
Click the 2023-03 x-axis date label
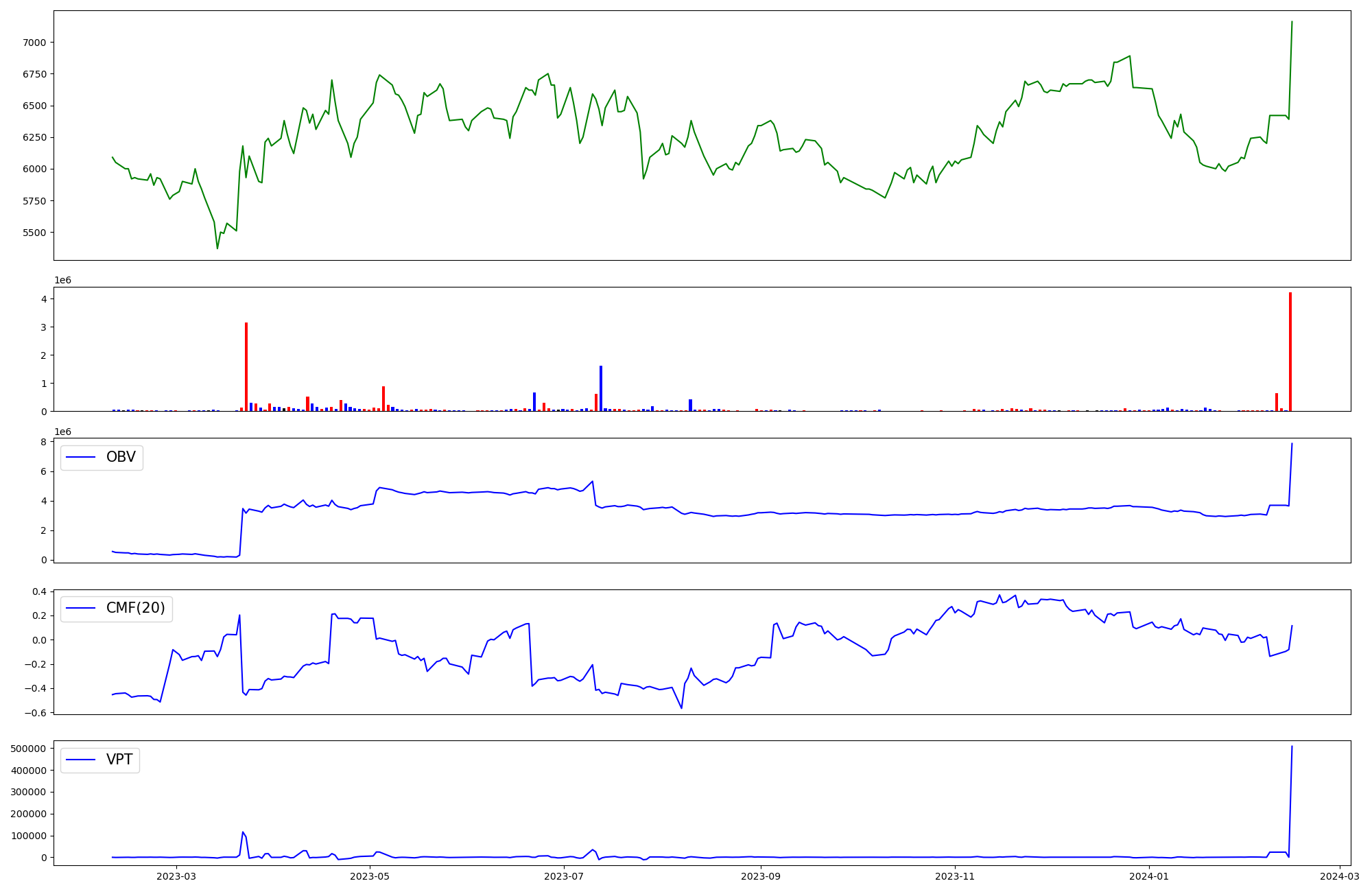point(176,876)
